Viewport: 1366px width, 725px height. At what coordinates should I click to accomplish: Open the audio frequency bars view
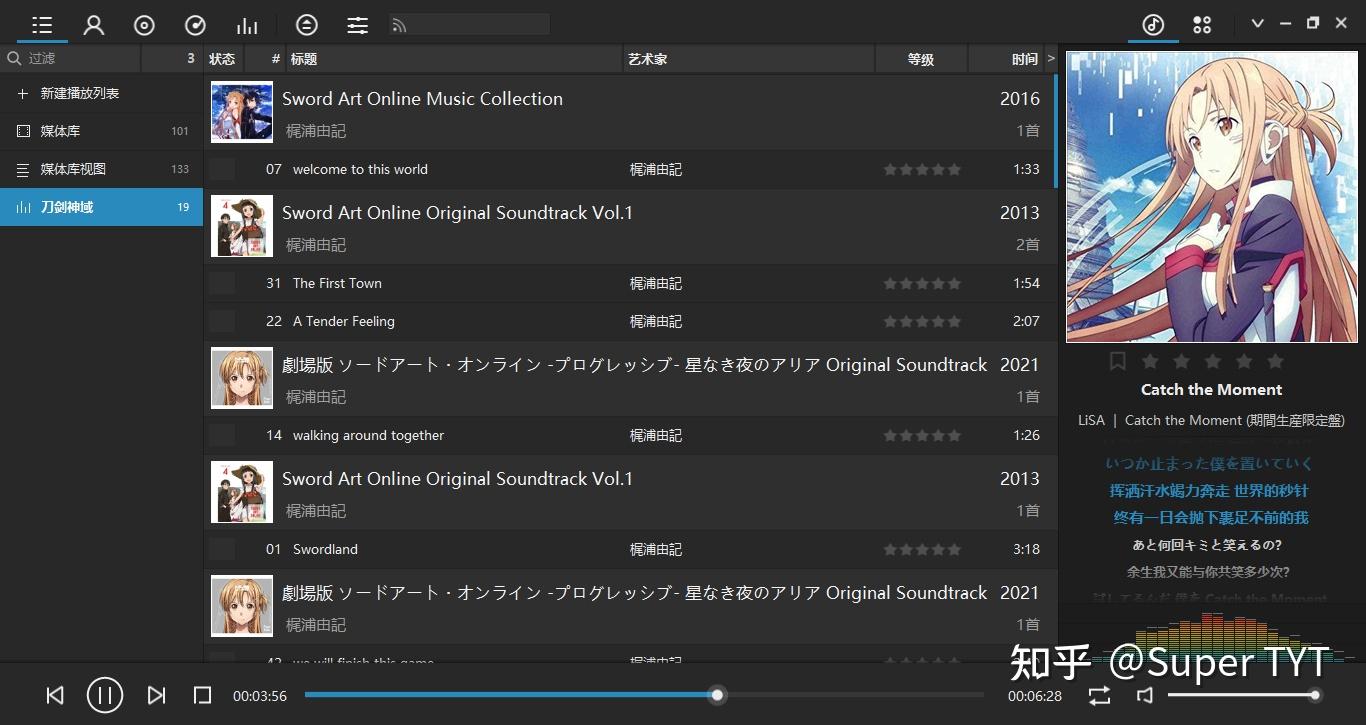(247, 24)
